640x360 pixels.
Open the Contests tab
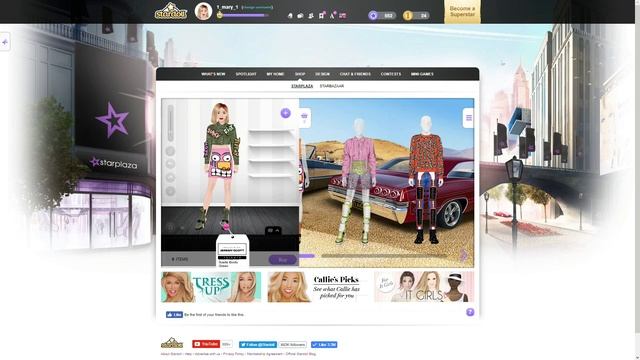coord(391,74)
